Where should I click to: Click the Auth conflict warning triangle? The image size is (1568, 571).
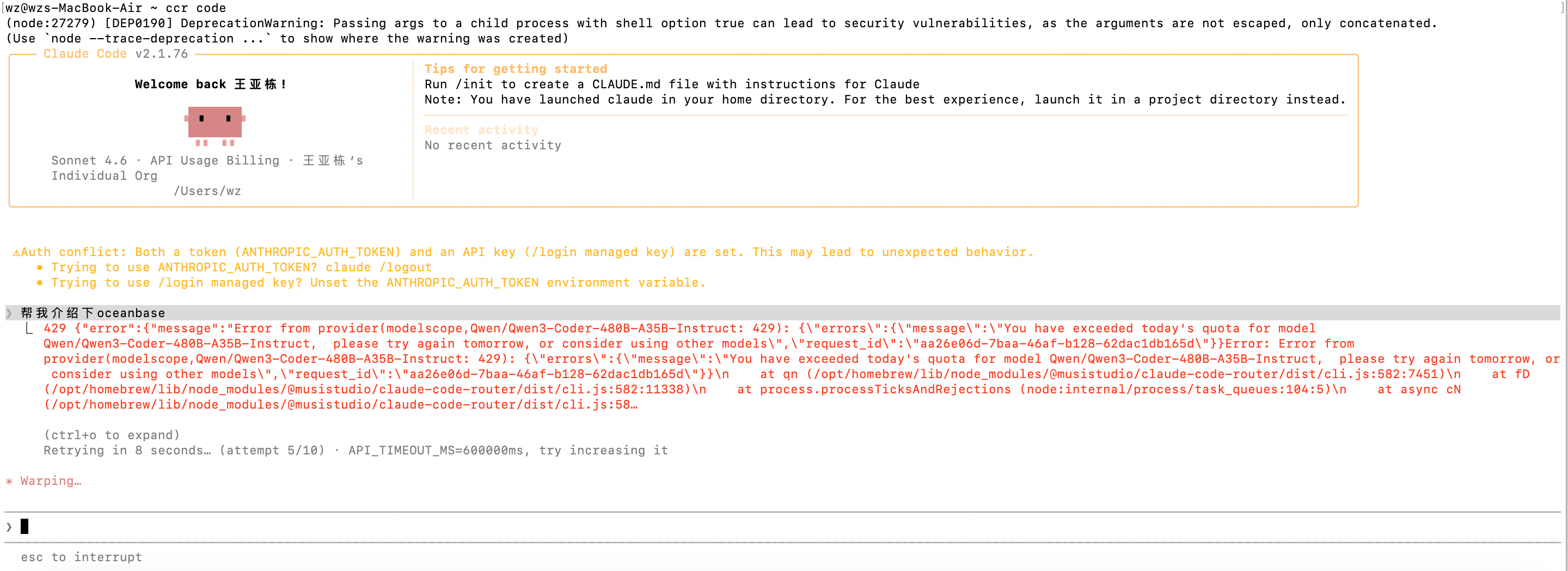click(16, 252)
